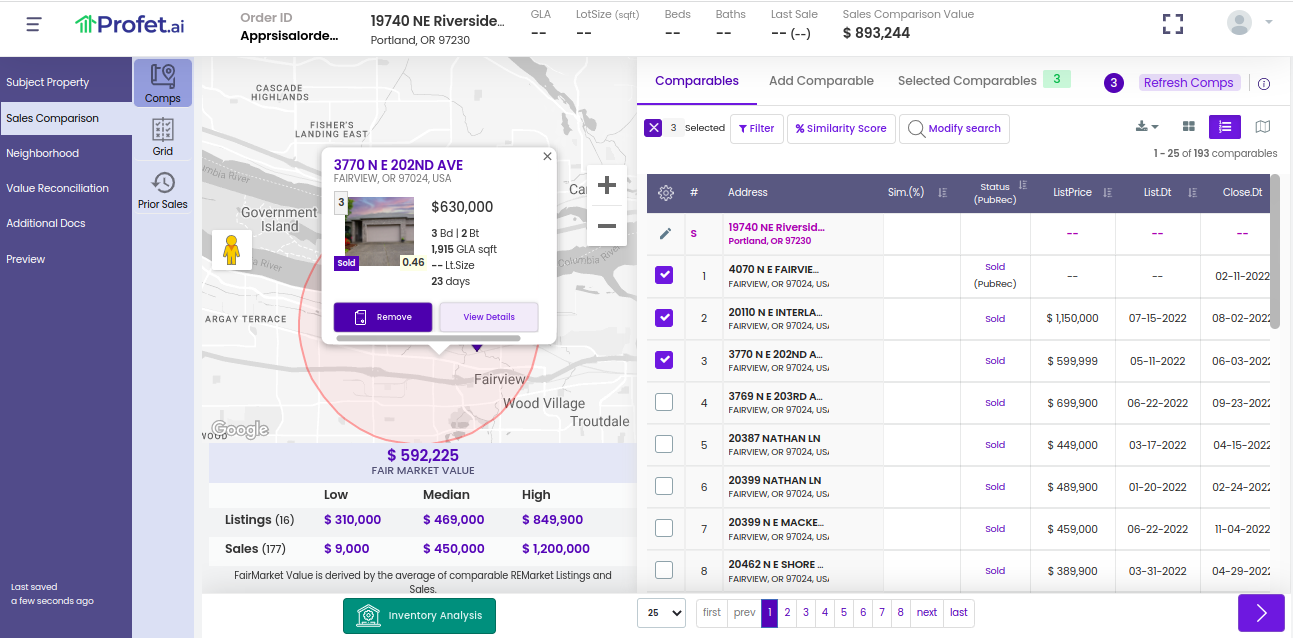The width and height of the screenshot is (1293, 638).
Task: Select comparable 20387 NATHAN LN checkbox
Action: coord(664,444)
